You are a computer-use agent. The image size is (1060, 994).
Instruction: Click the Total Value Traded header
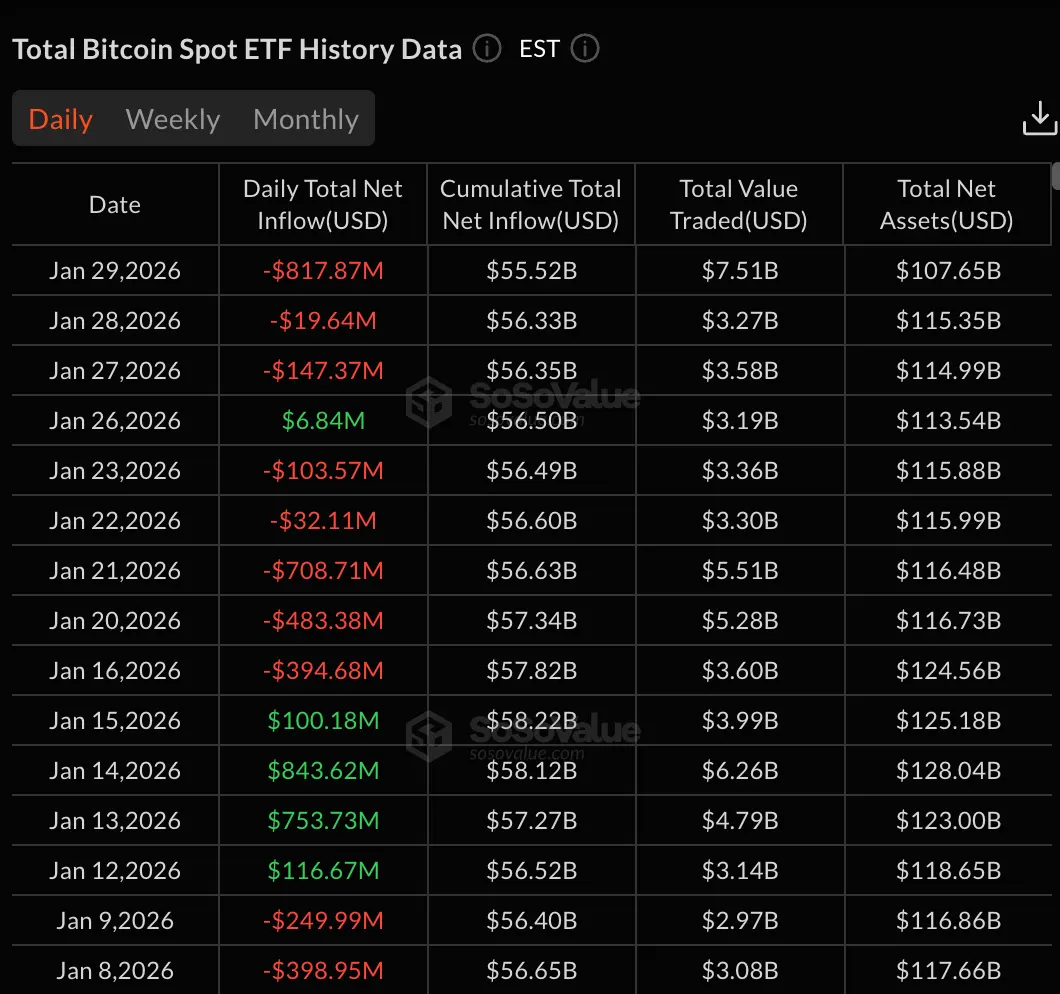coord(739,205)
